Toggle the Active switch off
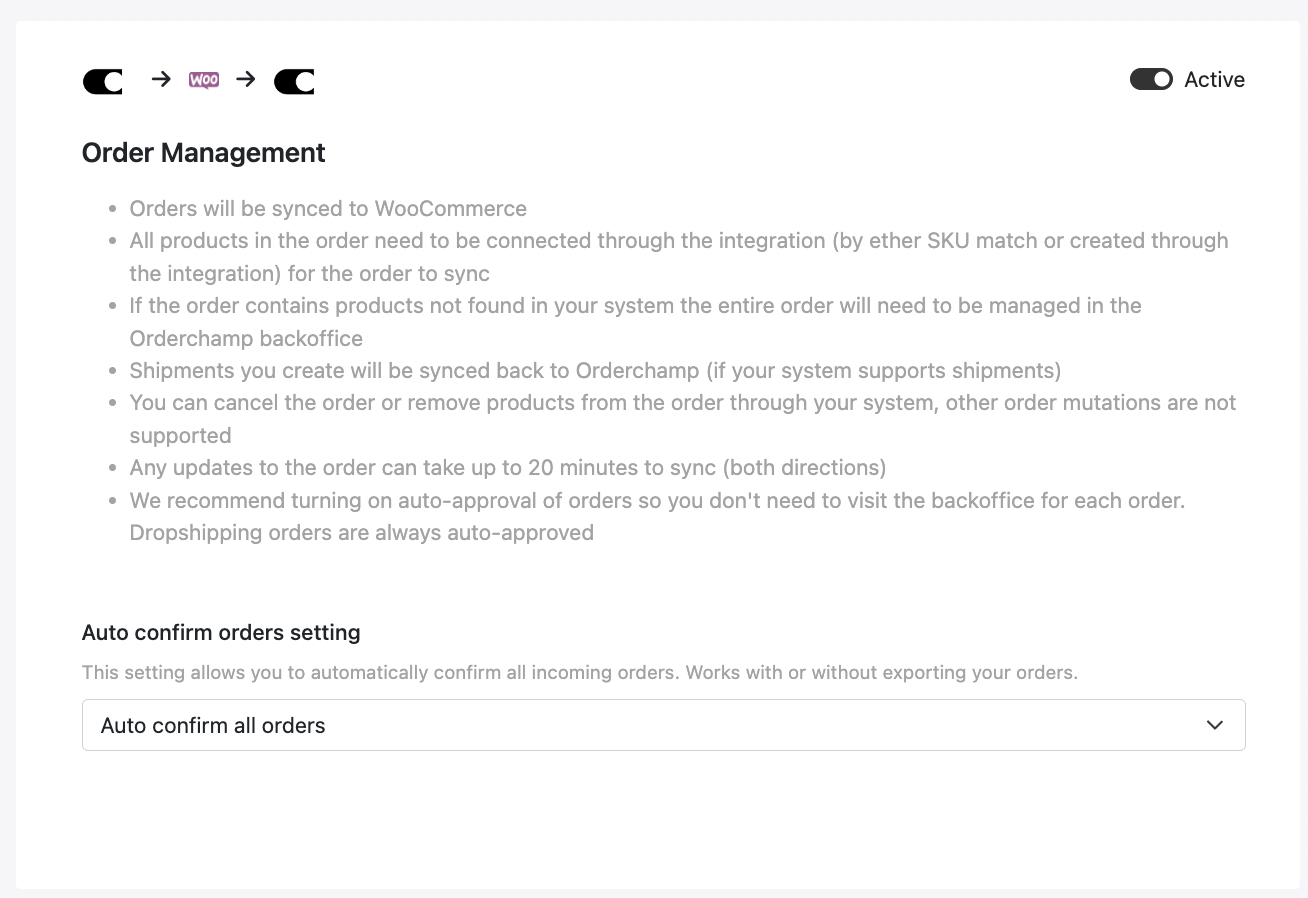Viewport: 1308px width, 898px height. click(x=1151, y=79)
